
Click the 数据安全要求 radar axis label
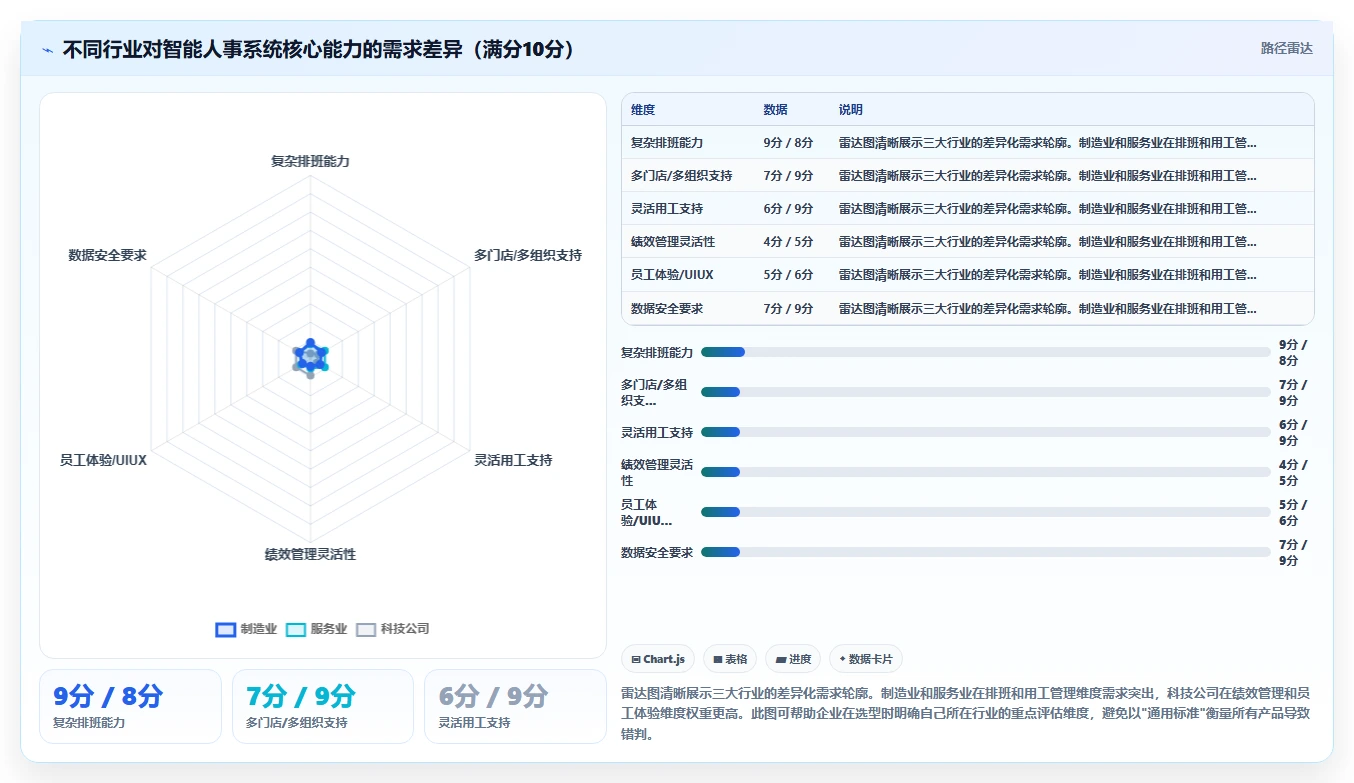(108, 255)
